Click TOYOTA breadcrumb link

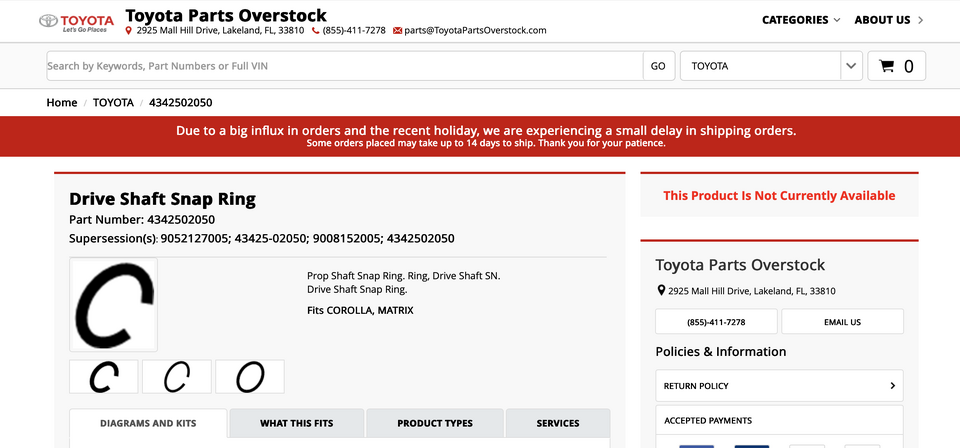[113, 103]
